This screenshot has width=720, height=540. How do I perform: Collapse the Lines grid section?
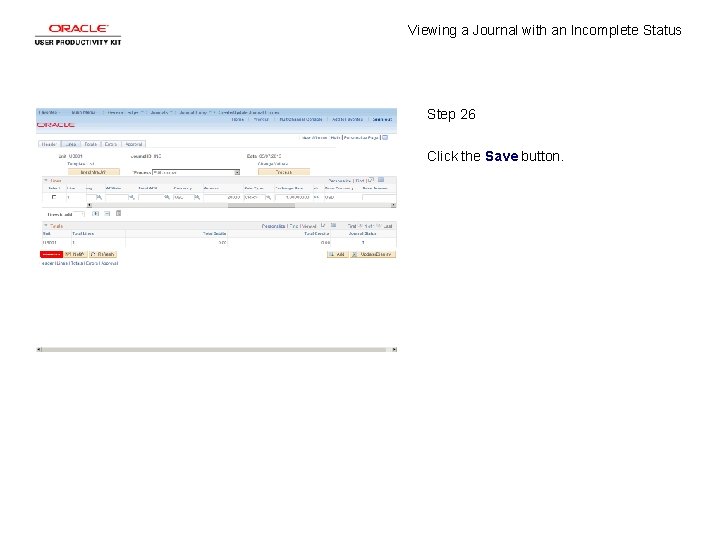(x=45, y=180)
